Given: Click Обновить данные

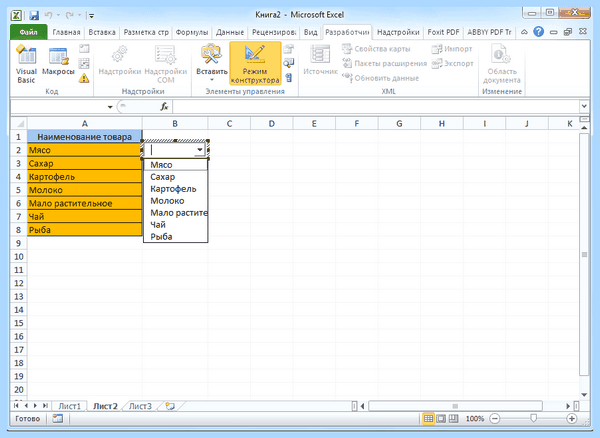Looking at the screenshot, I should pyautogui.click(x=381, y=78).
